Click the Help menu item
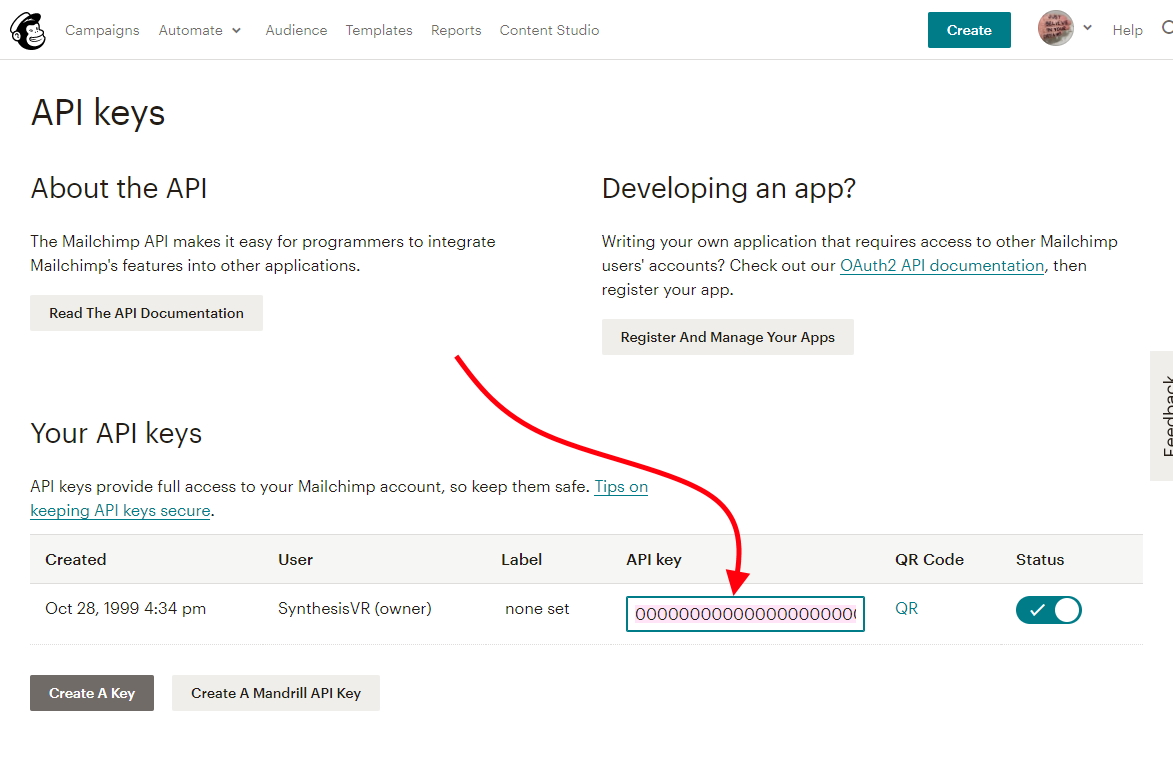 [x=1127, y=30]
